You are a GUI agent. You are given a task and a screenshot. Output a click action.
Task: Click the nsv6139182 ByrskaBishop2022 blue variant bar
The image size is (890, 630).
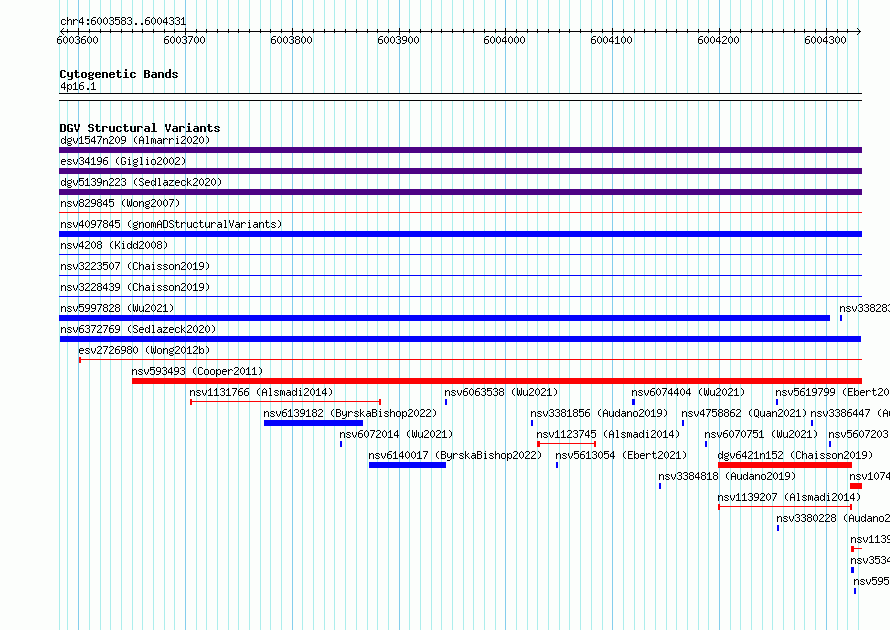(313, 423)
